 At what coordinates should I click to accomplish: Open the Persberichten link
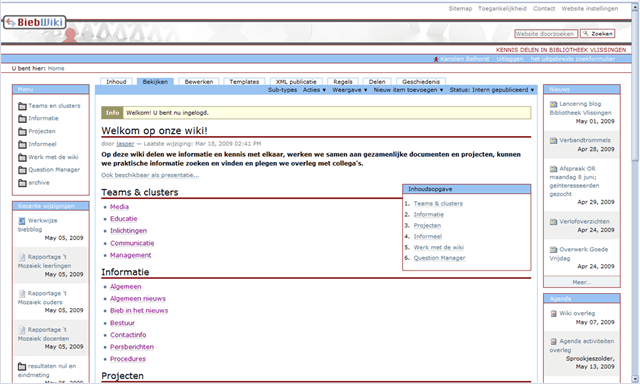(x=132, y=347)
